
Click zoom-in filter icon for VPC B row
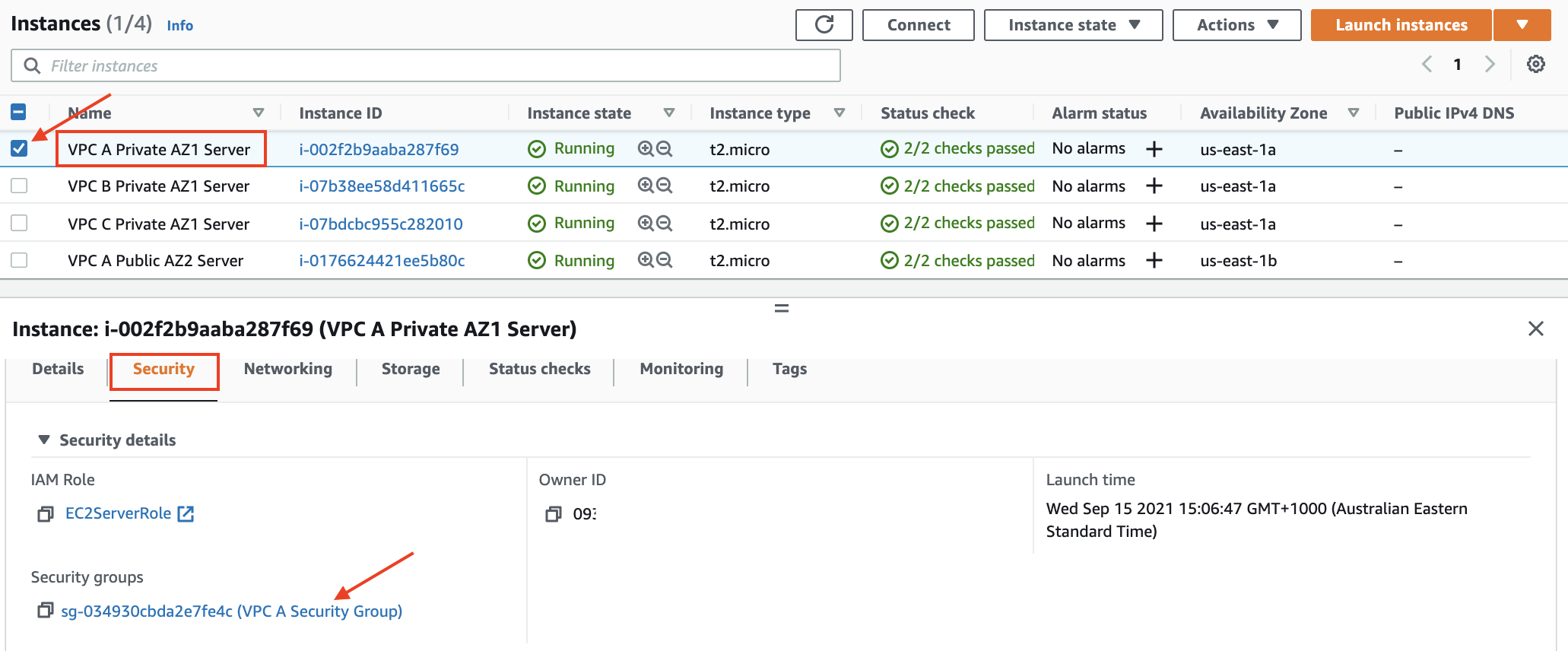click(646, 186)
